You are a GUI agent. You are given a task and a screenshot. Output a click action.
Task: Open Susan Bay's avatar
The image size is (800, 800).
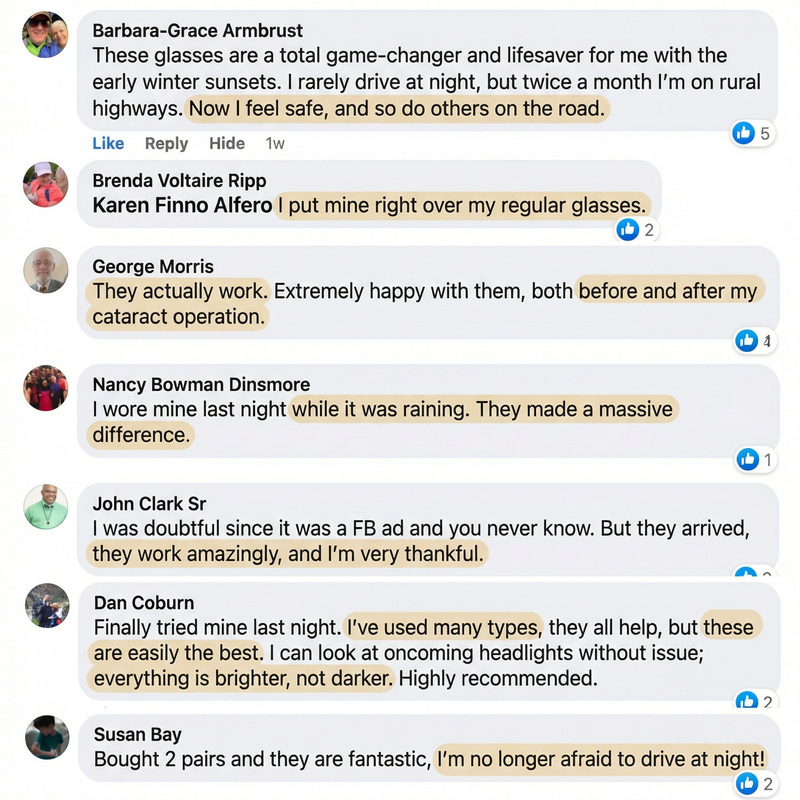46,737
